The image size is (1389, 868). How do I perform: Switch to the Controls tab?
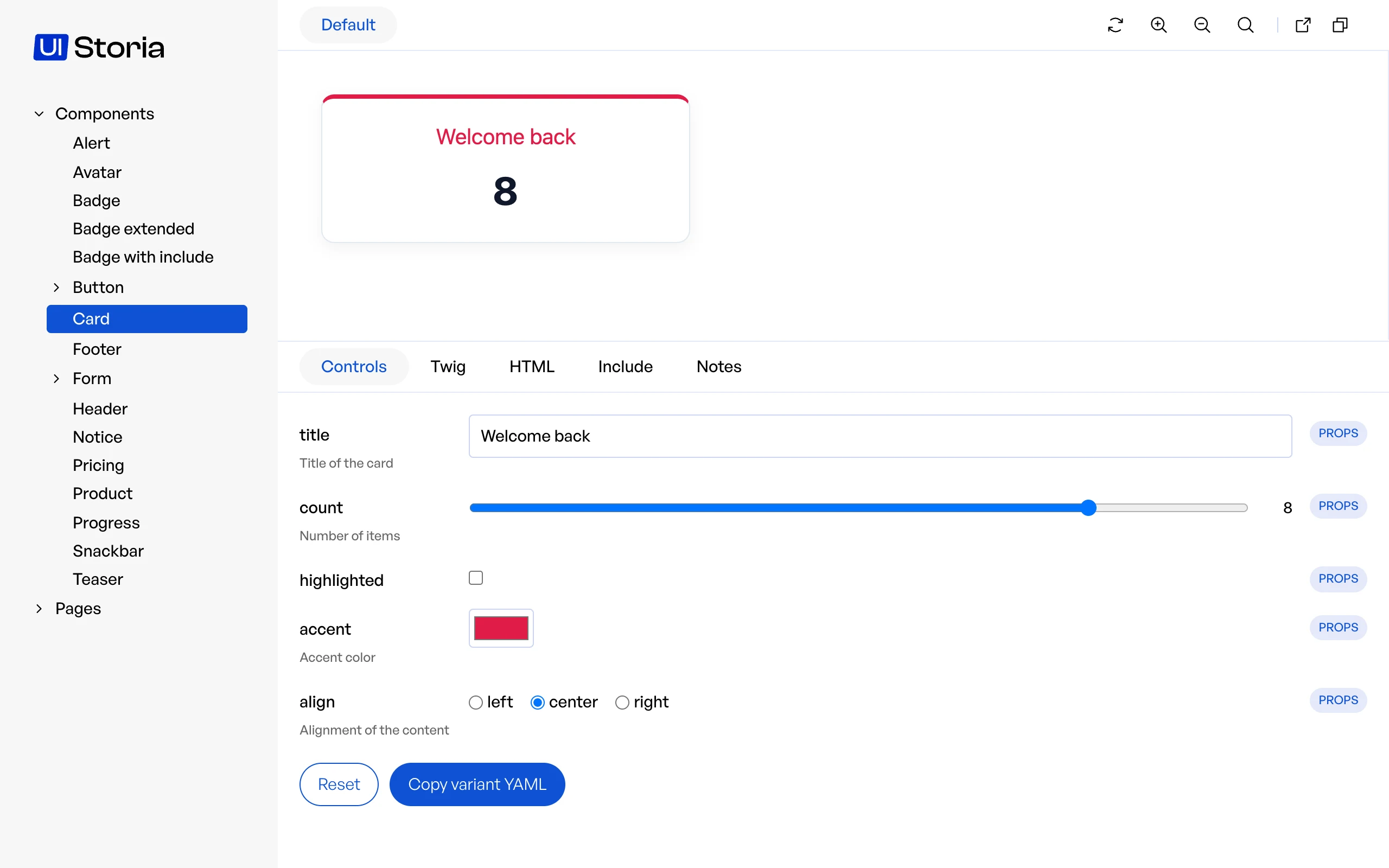(x=354, y=366)
